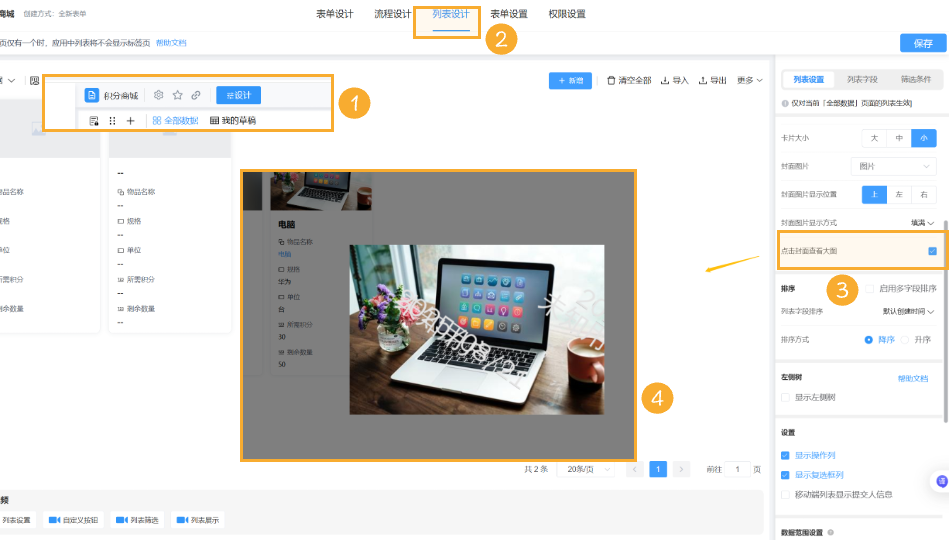The image size is (949, 540).
Task: Set cover image position to 上
Action: [x=874, y=194]
